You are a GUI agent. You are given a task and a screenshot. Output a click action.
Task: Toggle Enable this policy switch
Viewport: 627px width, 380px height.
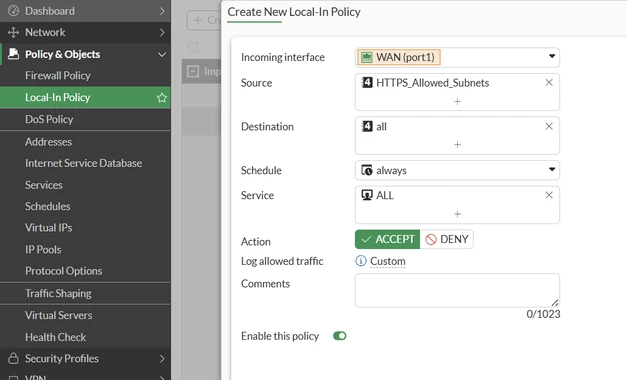tap(339, 336)
